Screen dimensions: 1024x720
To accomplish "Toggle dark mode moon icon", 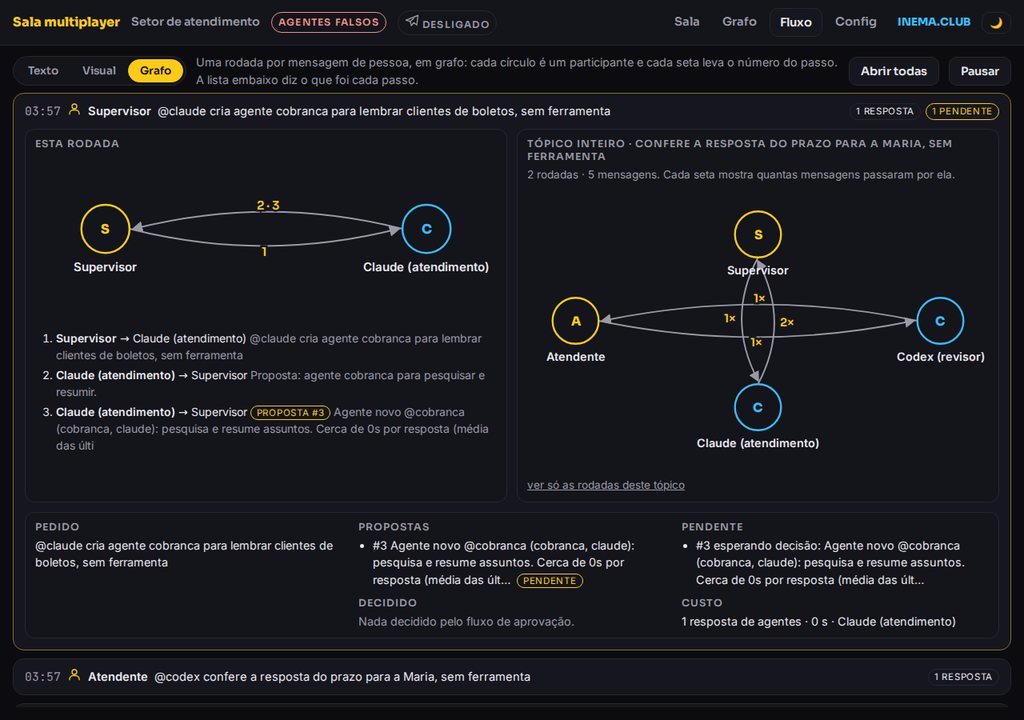I will (996, 22).
